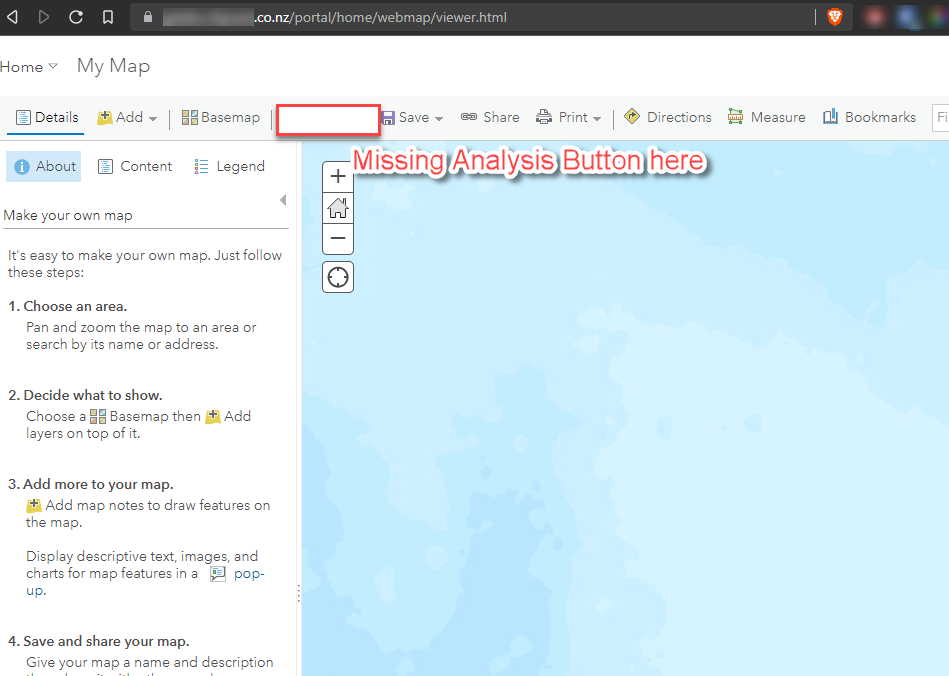Open the Add layers dropdown
This screenshot has width=949, height=676.
(127, 117)
